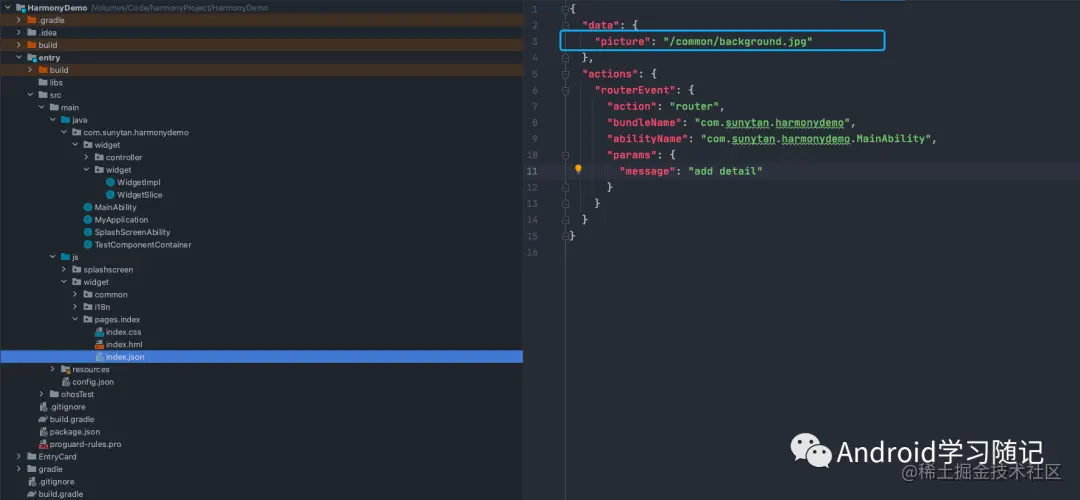The image size is (1080, 500).
Task: Click the package.json file icon
Action: click(43, 432)
